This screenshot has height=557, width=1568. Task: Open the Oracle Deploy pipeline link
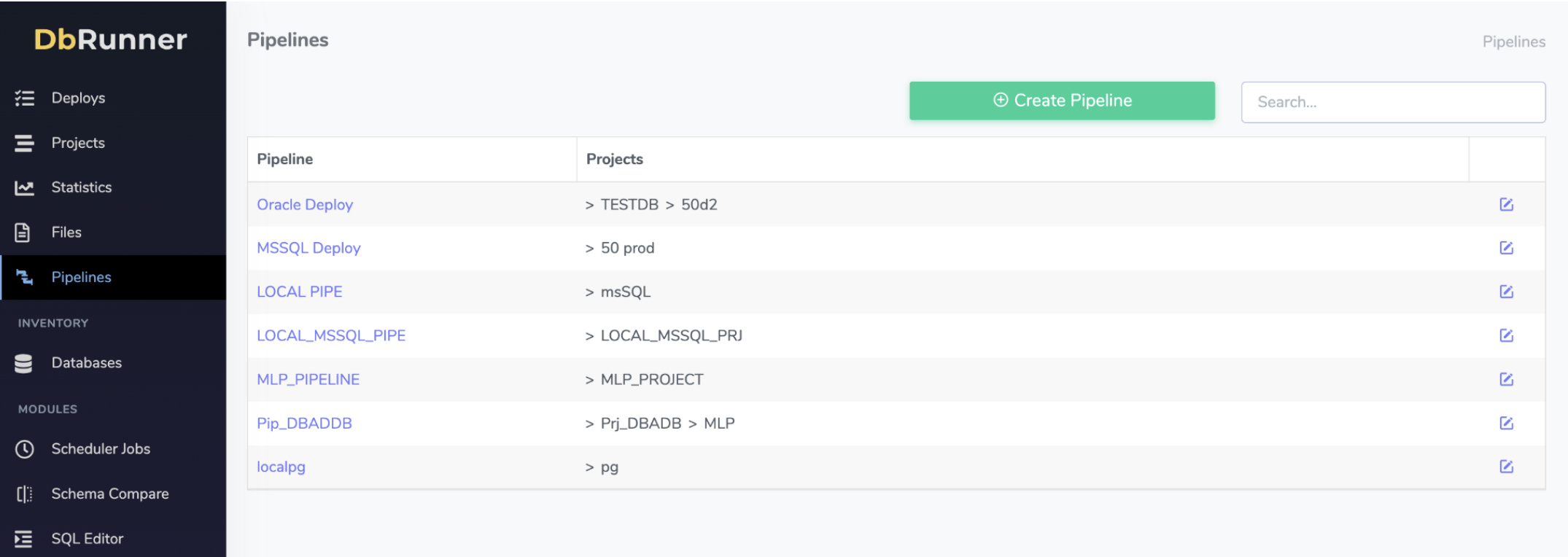pyautogui.click(x=305, y=205)
